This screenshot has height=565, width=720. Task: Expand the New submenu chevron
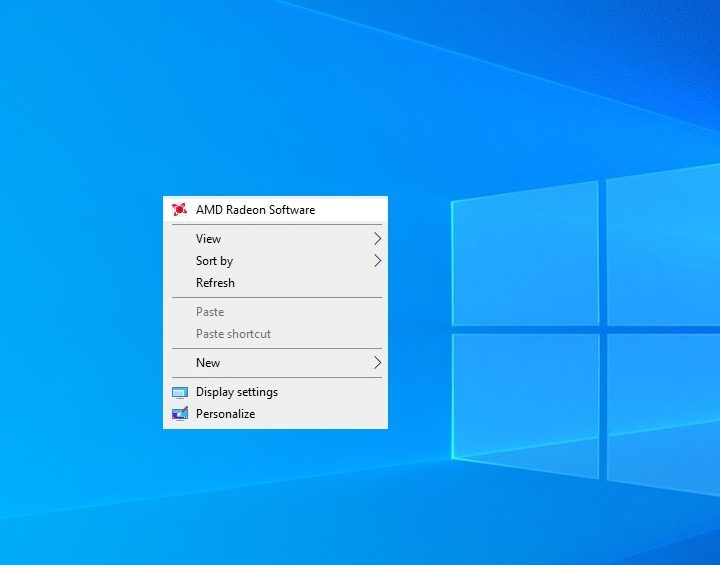[377, 363]
